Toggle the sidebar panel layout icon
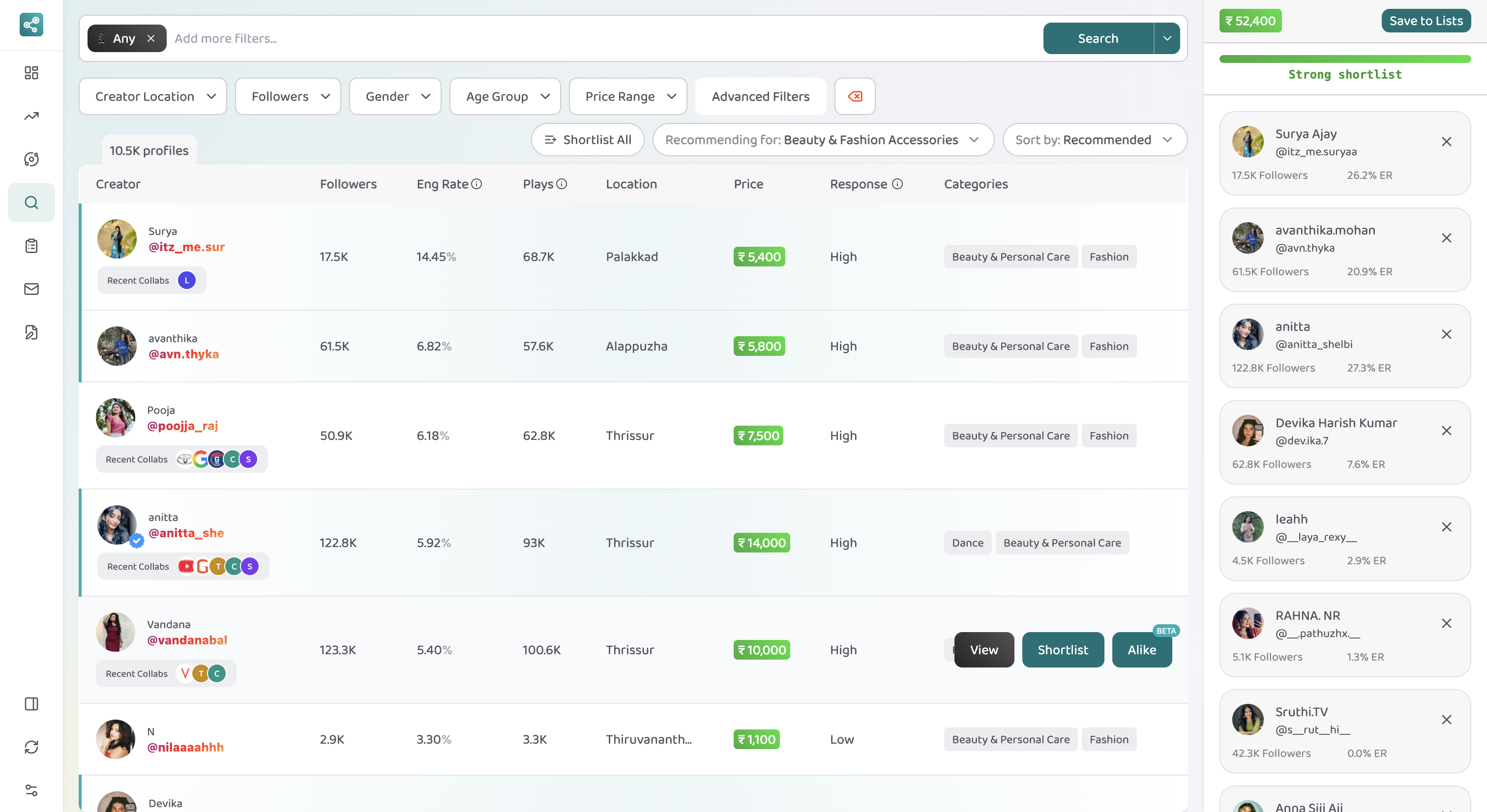Viewport: 1487px width, 812px height. 31,704
